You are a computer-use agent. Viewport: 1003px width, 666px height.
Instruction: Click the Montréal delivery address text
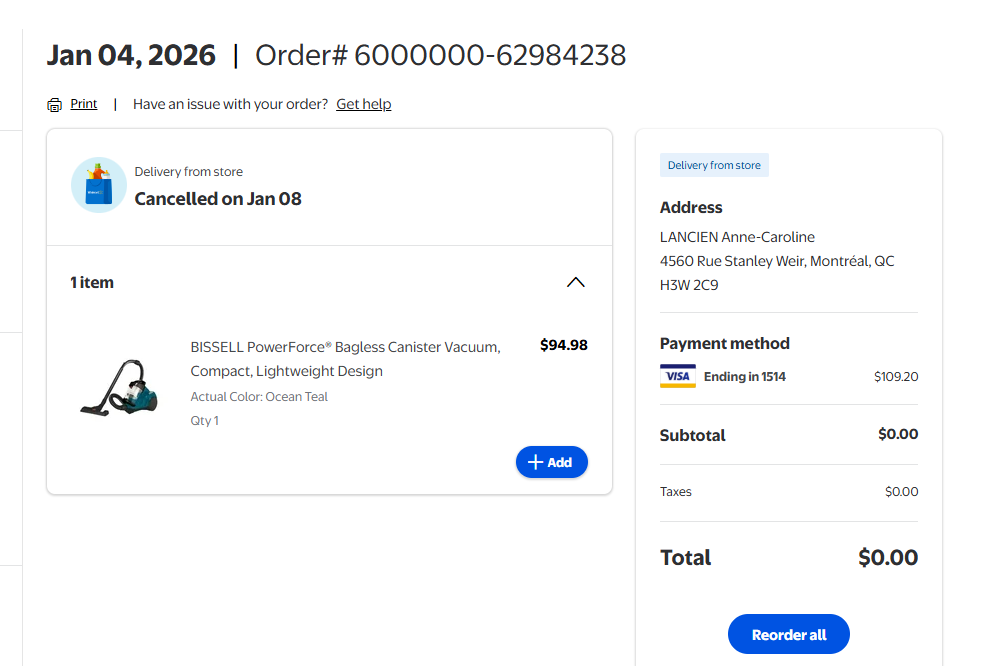pyautogui.click(x=777, y=261)
